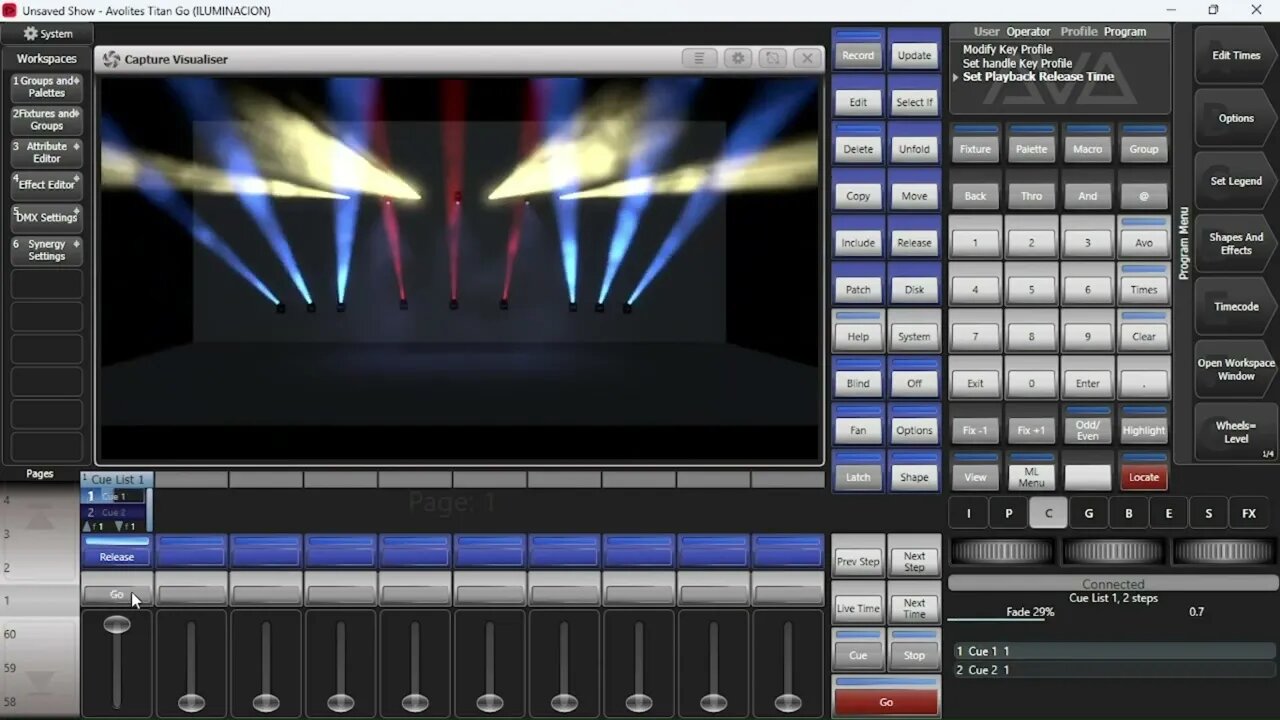The height and width of the screenshot is (720, 1280).
Task: Click the Pages roller down arrow
Action: pyautogui.click(x=39, y=681)
